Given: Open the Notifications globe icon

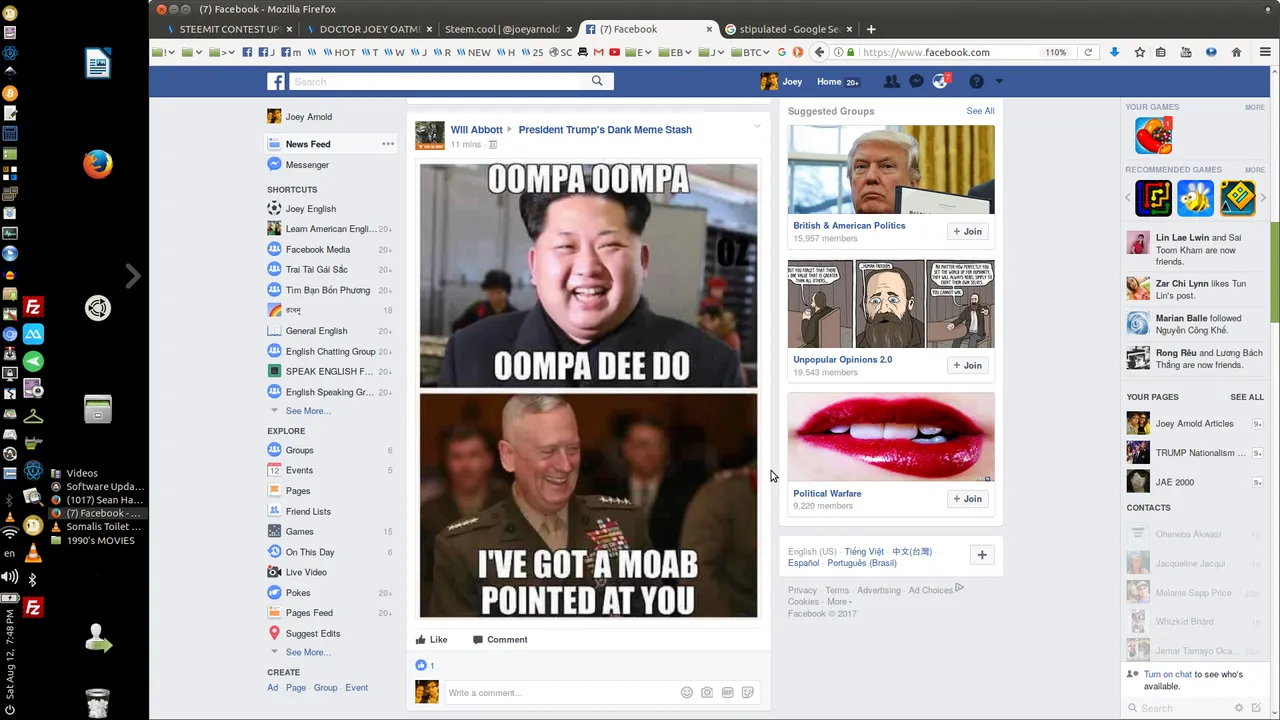Looking at the screenshot, I should coord(940,82).
